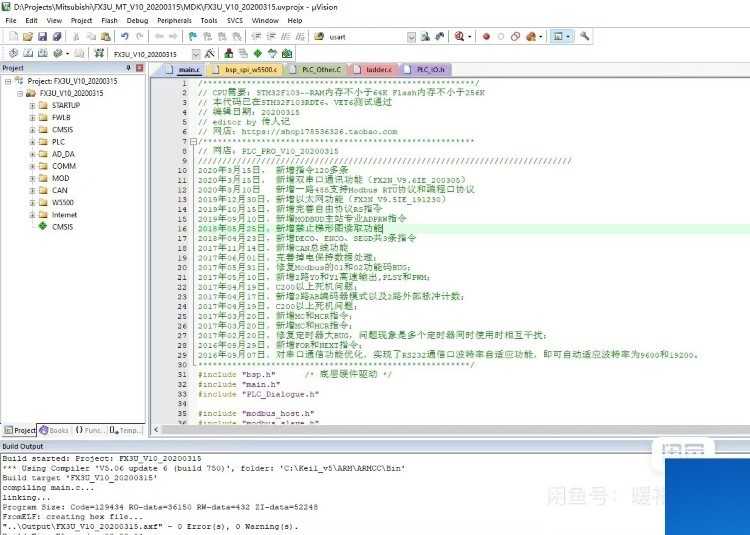Click the 'Program Size' build output line
Image resolution: width=750 pixels, height=535 pixels.
pos(160,507)
